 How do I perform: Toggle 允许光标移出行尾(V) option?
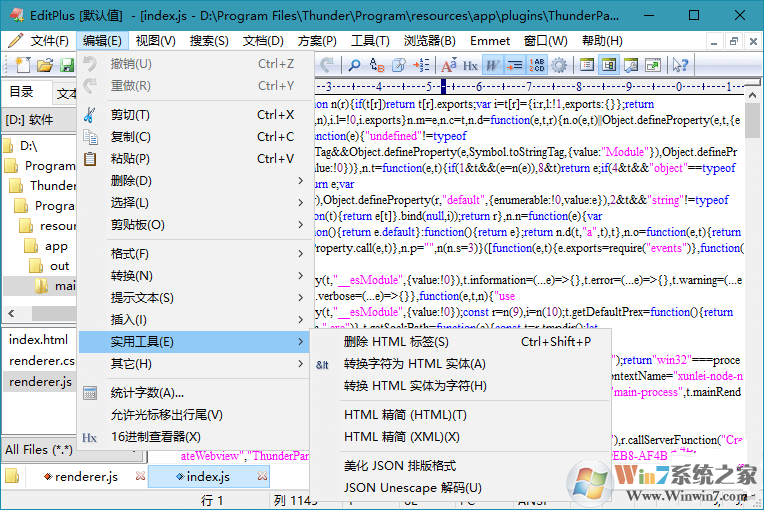(194, 415)
